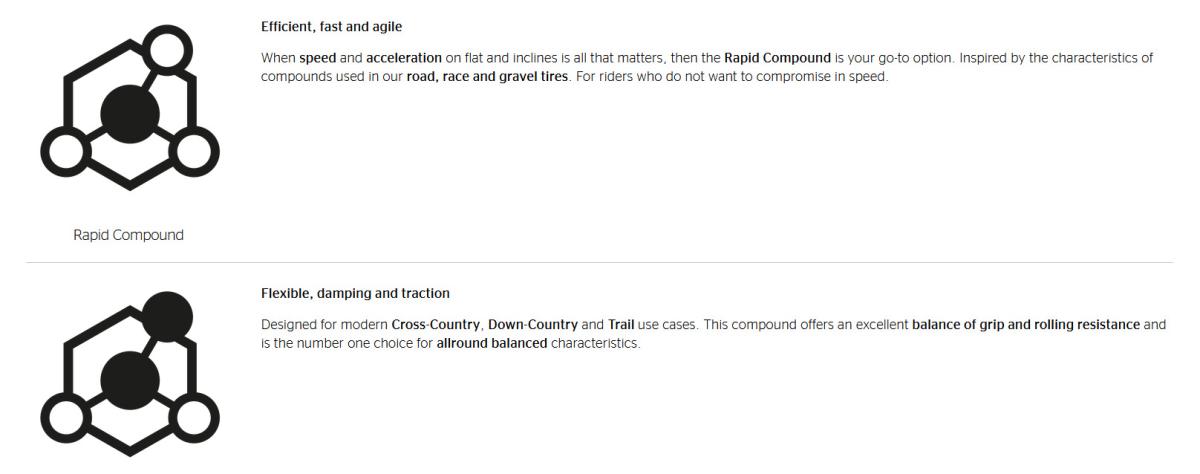Click the second compound icon with two filled circles
The height and width of the screenshot is (474, 1200).
click(130, 373)
